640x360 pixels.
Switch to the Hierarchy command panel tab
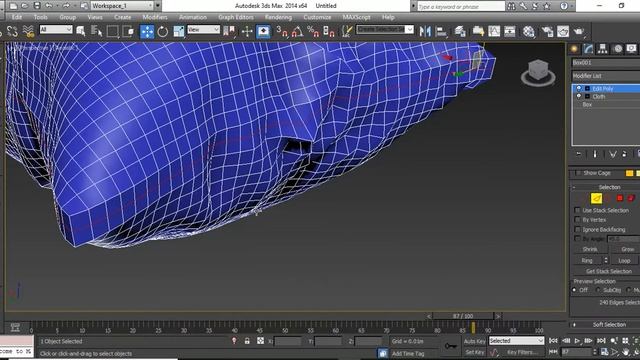tap(602, 49)
